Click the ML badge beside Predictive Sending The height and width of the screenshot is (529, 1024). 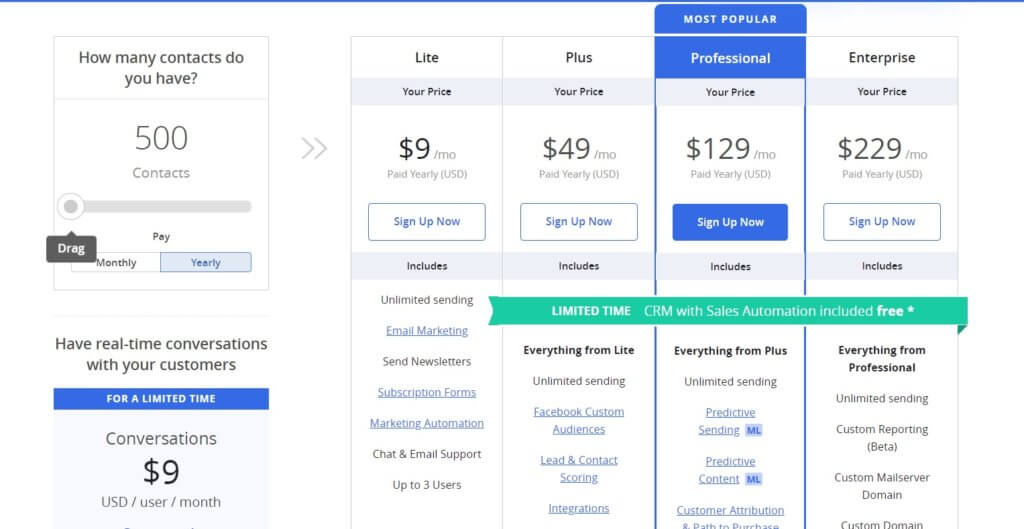point(756,430)
